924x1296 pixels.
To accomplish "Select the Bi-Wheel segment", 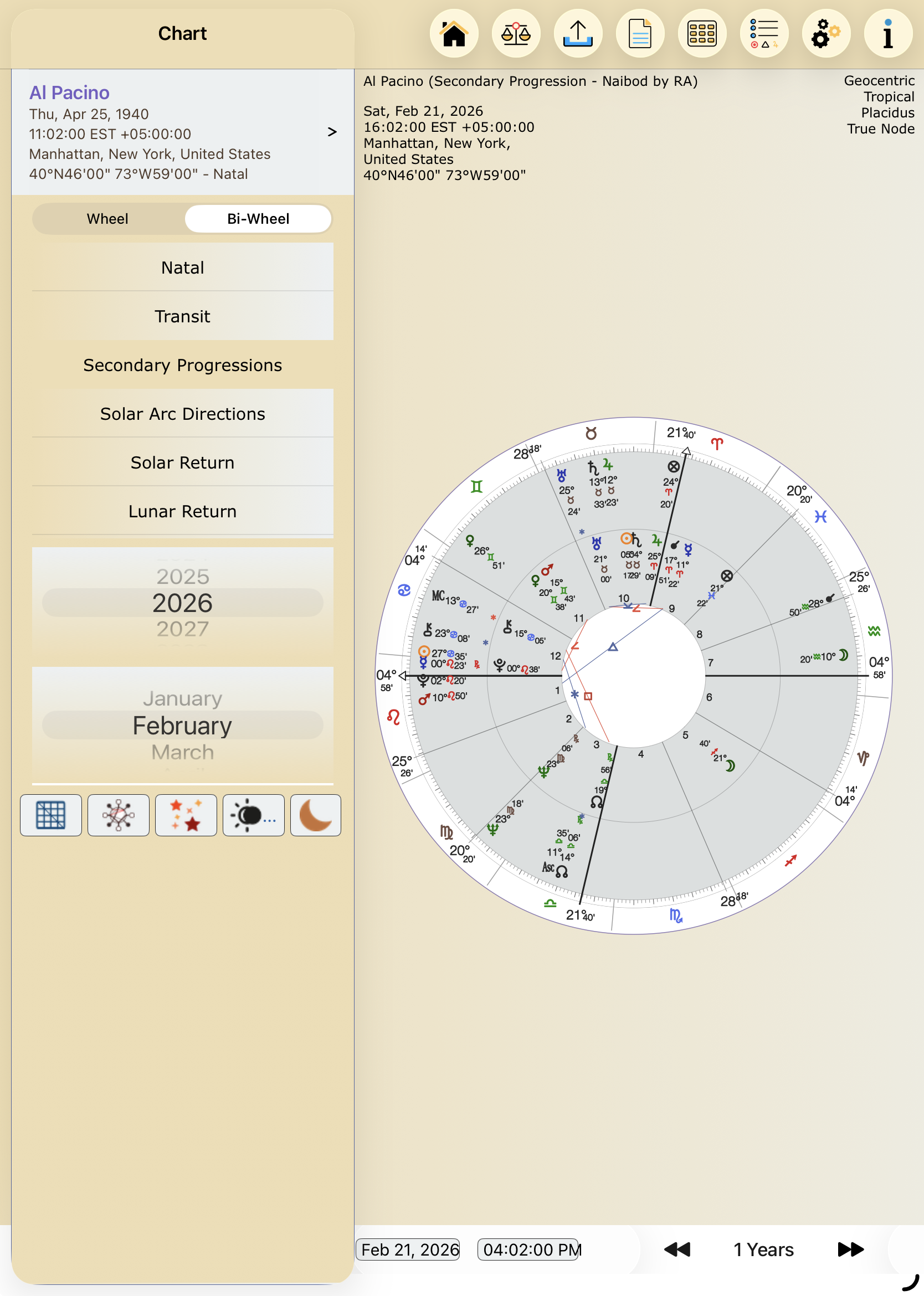I will coord(258,219).
